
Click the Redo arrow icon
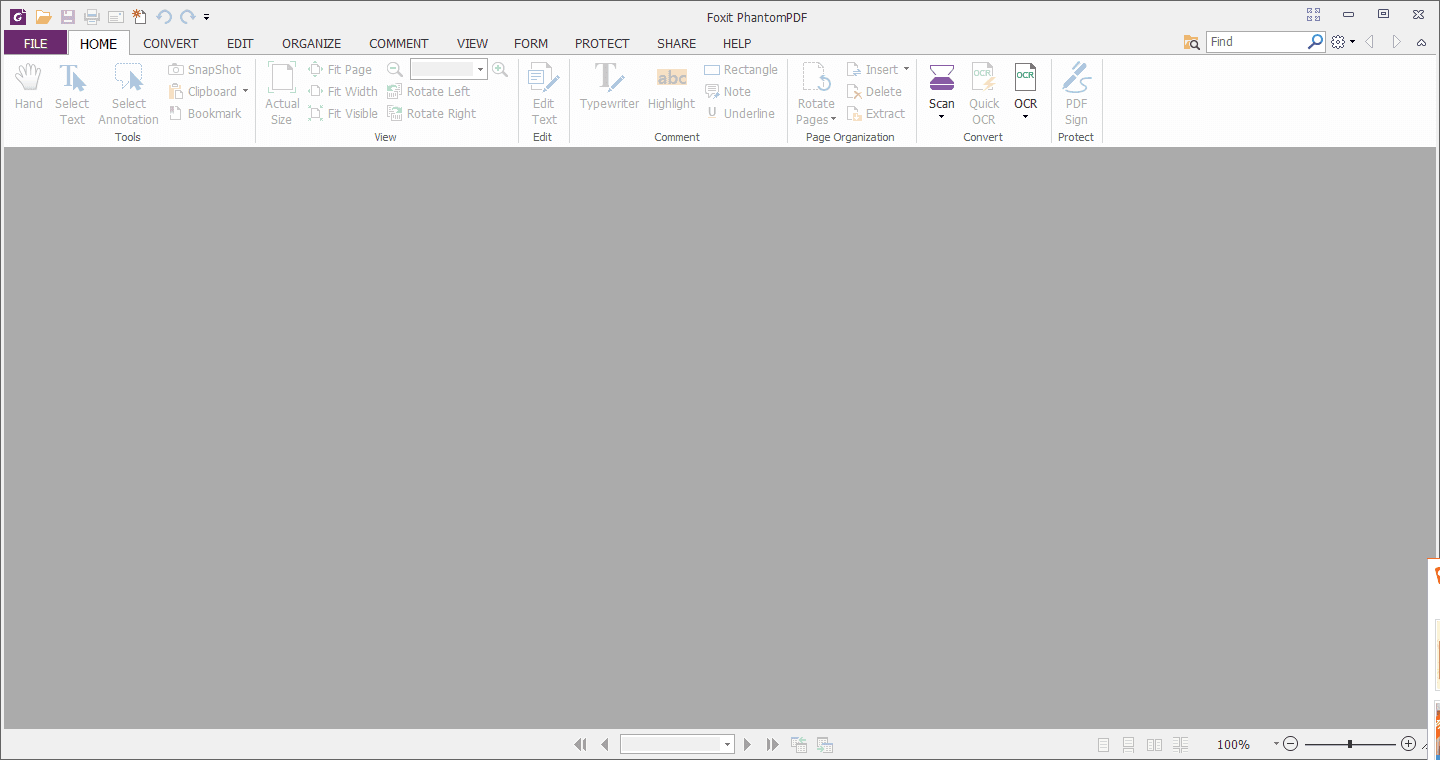point(187,17)
